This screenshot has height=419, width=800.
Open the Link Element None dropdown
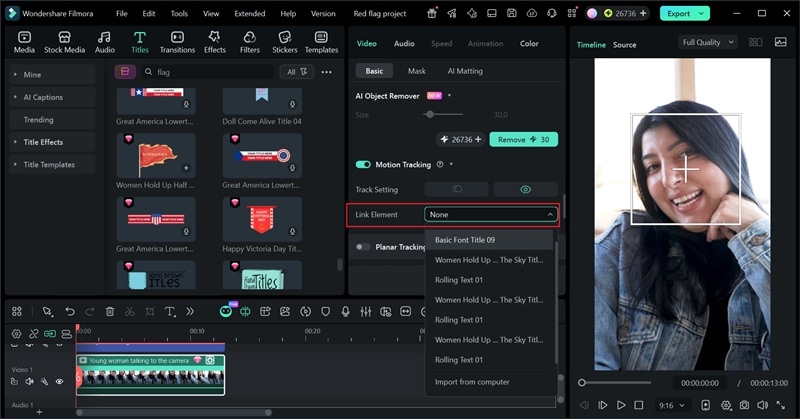pos(491,215)
